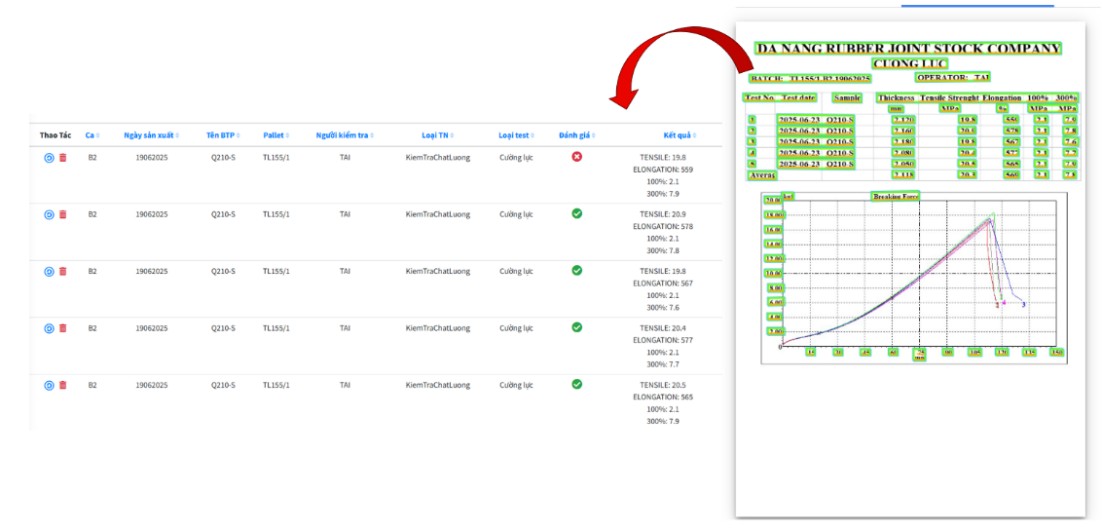Click the green check status in the last row

(x=577, y=384)
